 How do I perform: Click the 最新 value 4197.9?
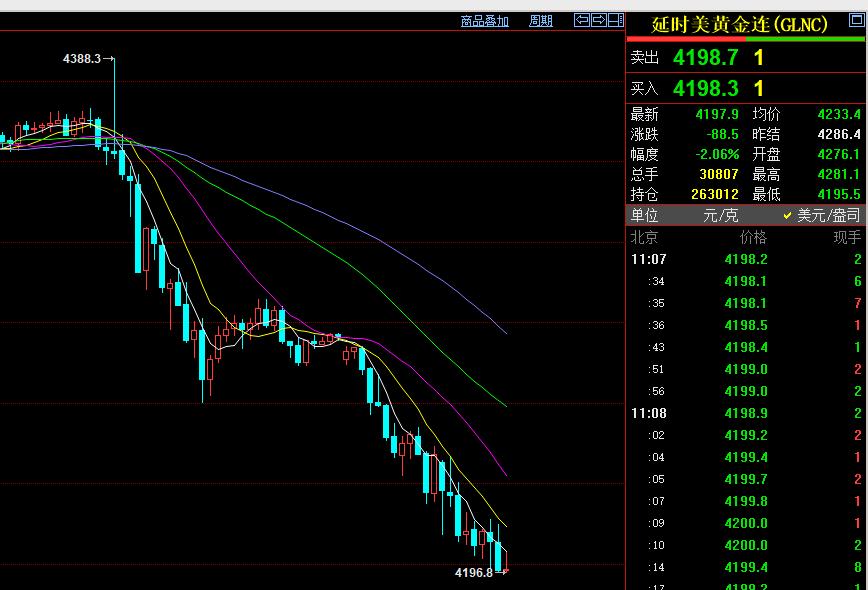tap(717, 115)
